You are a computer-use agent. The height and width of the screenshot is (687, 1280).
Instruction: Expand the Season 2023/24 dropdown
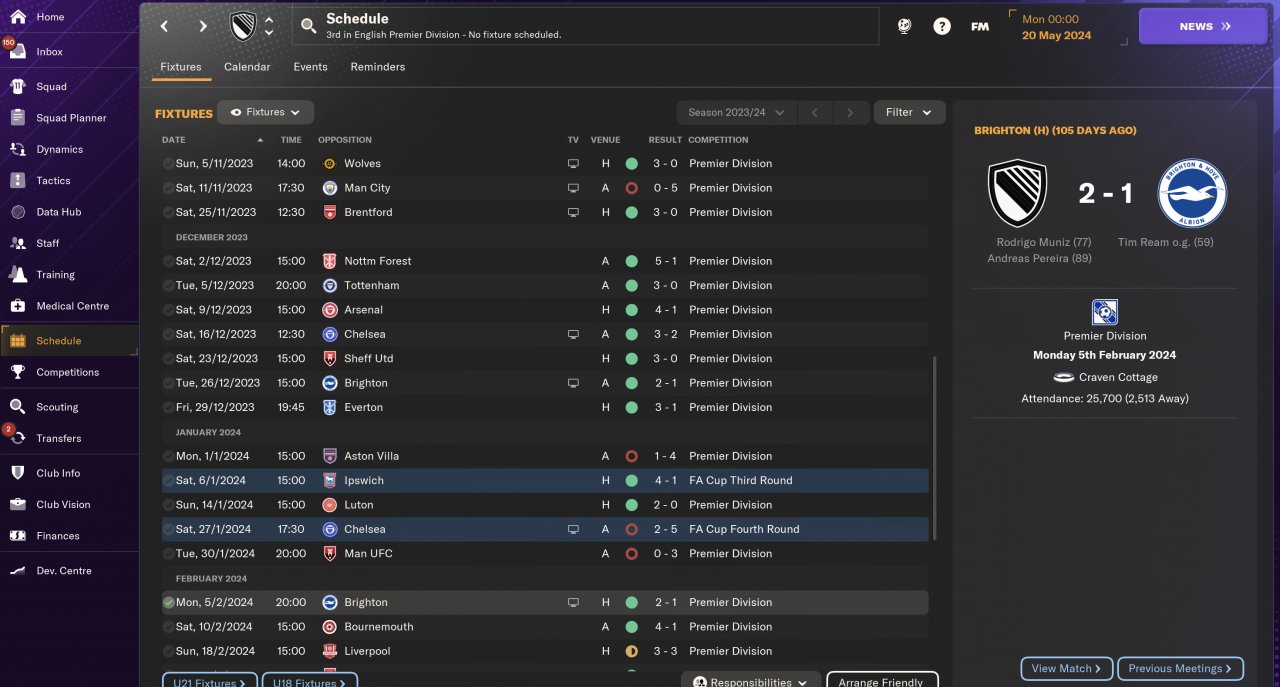pos(736,113)
